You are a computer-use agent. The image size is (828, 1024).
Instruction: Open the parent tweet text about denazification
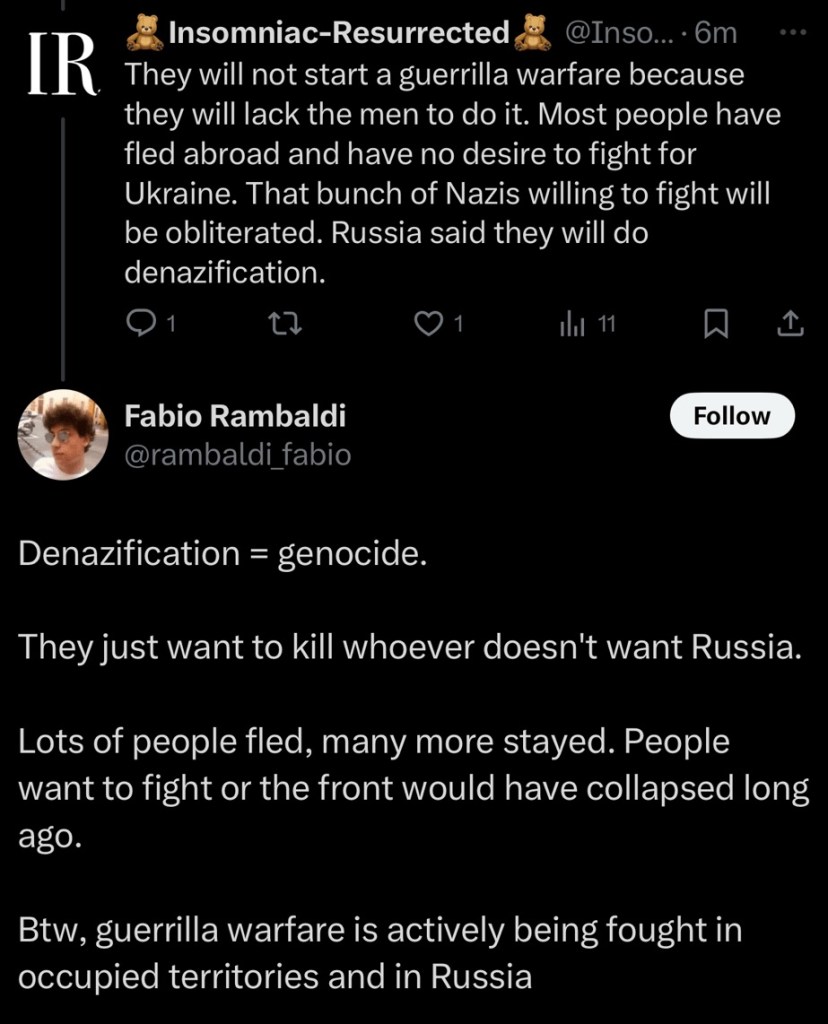pos(450,174)
